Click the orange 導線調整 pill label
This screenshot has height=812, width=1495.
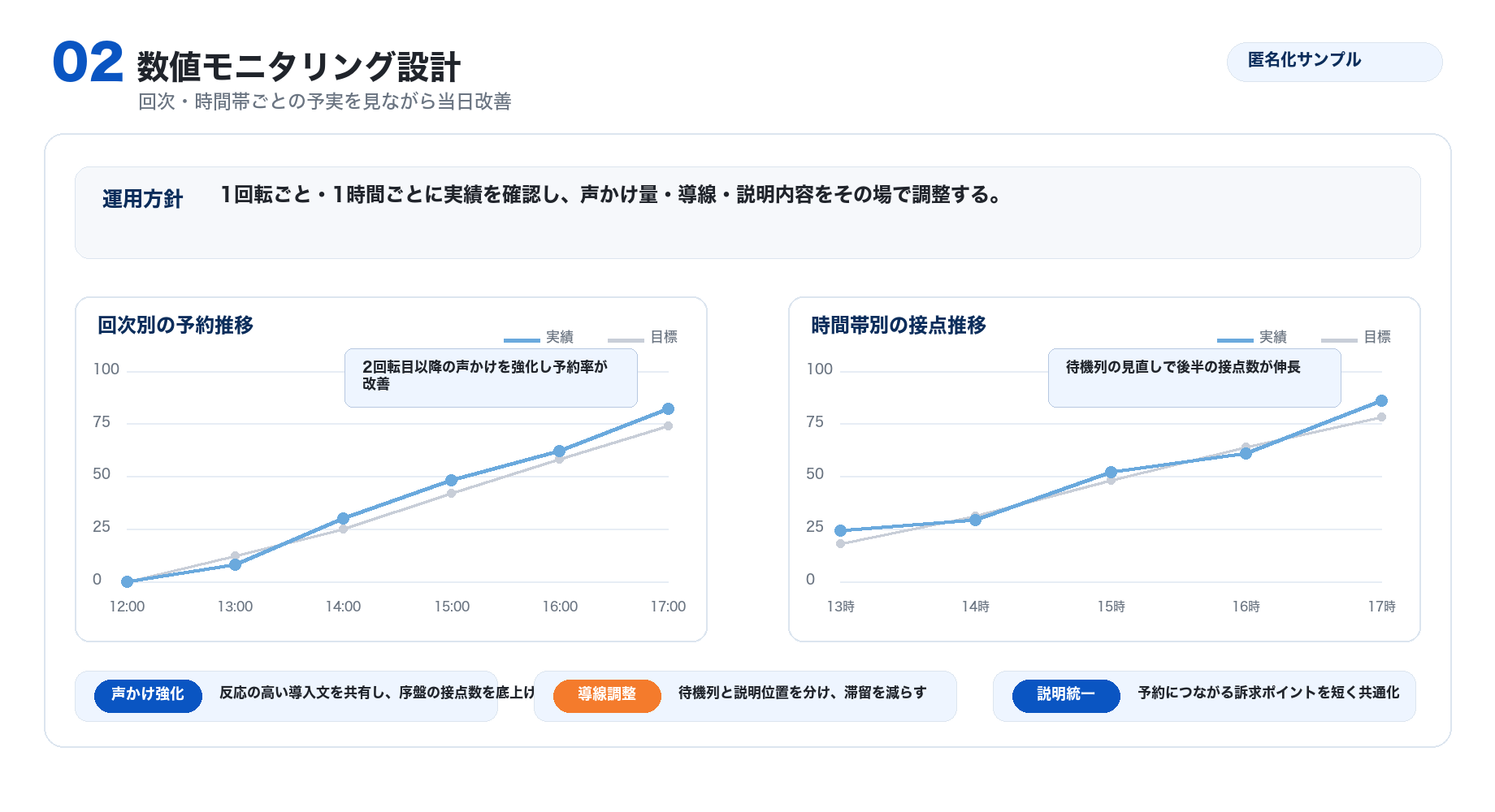[607, 696]
